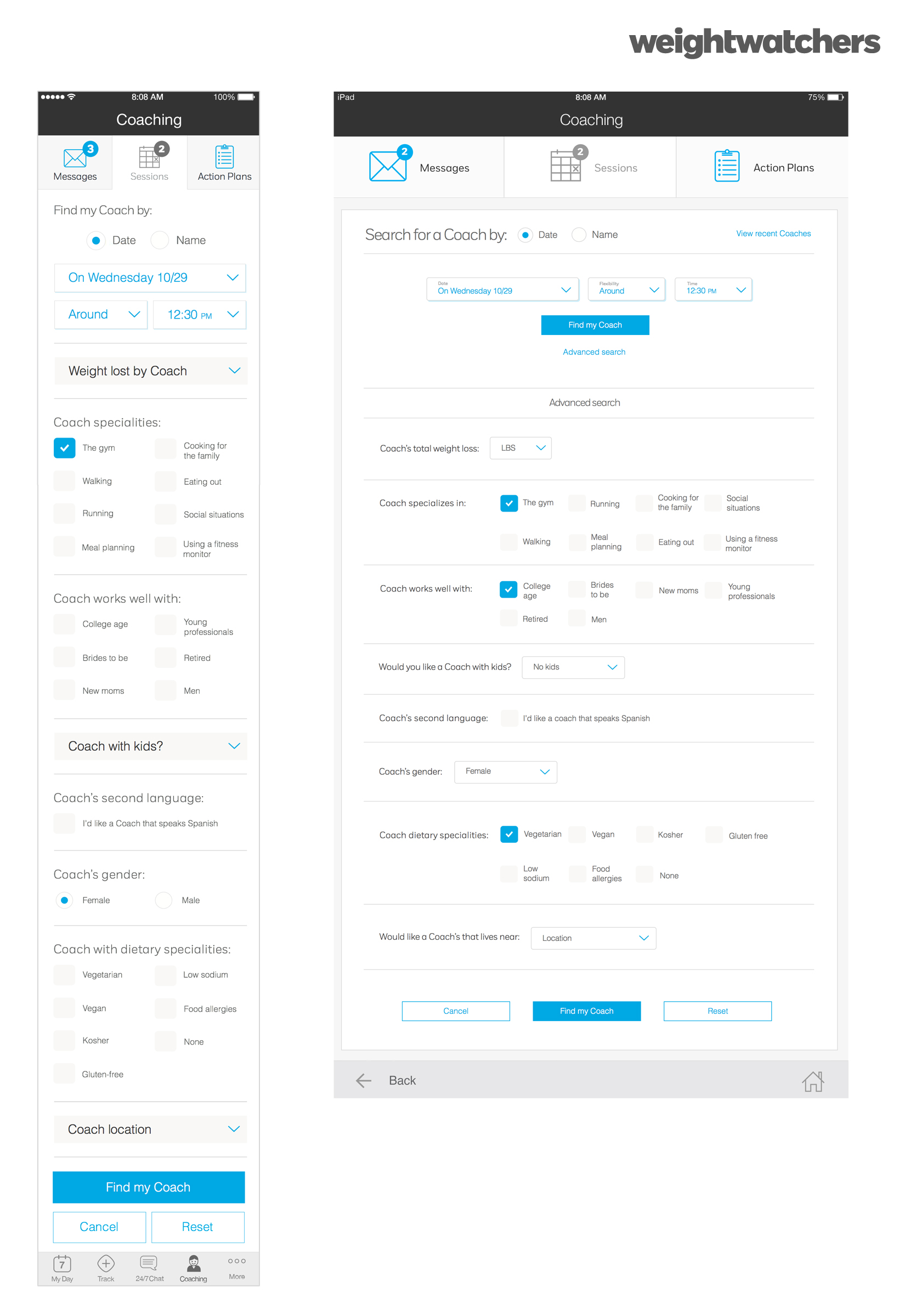Open More dots icon in bottom bar

[x=236, y=1261]
